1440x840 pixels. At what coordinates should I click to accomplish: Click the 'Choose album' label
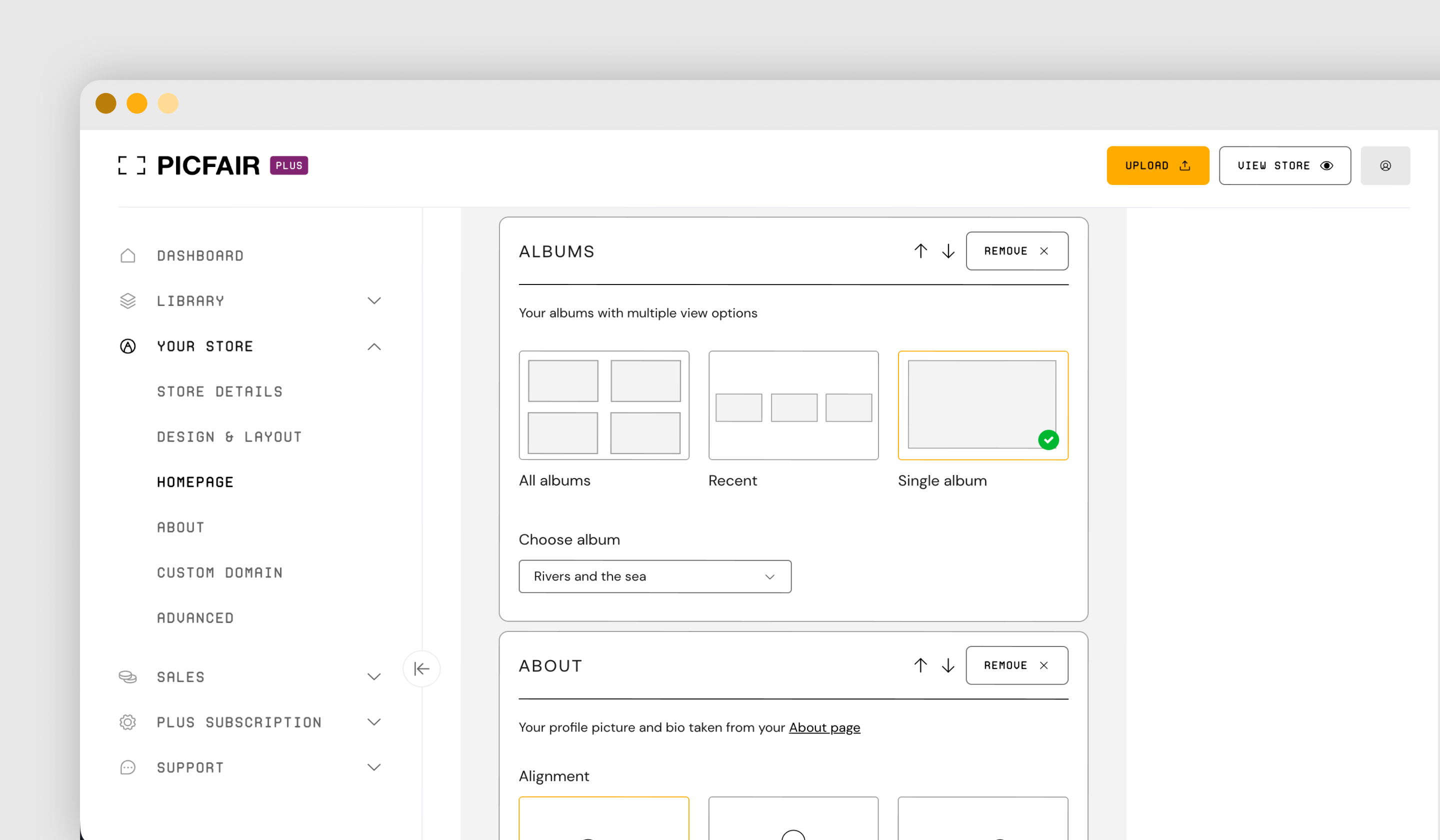point(569,540)
